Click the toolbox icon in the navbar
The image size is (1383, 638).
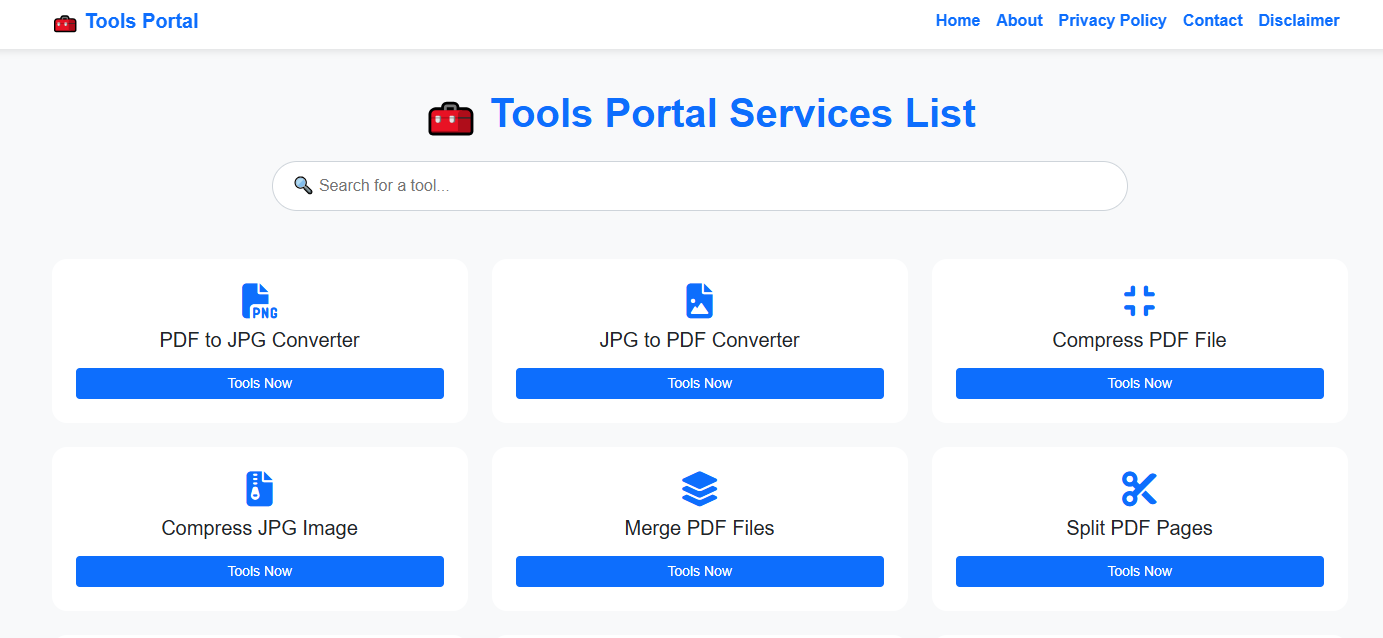pos(65,22)
